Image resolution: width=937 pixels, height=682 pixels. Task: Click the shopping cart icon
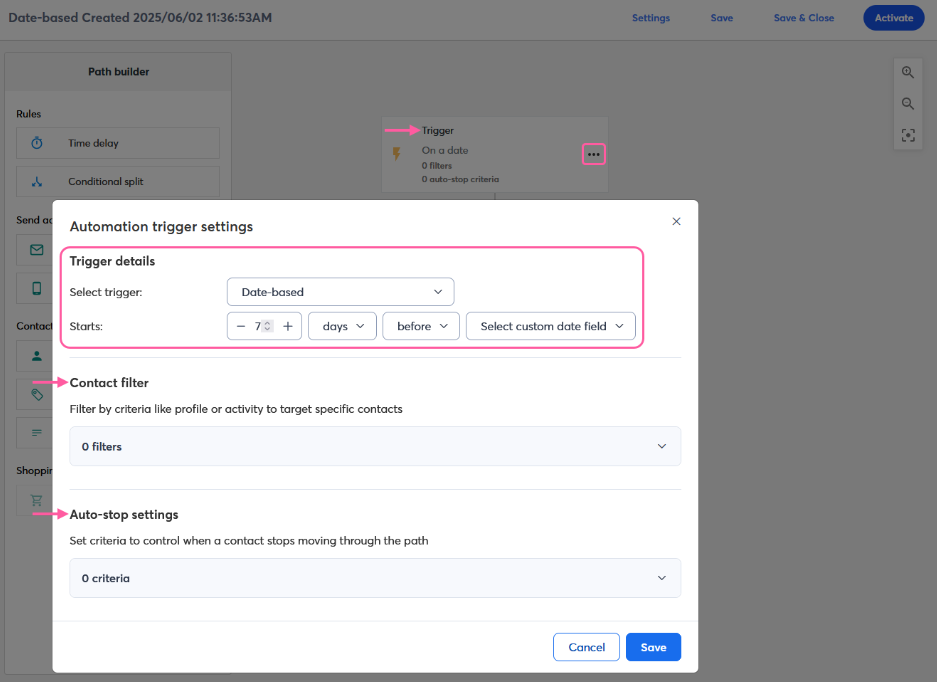tap(37, 500)
